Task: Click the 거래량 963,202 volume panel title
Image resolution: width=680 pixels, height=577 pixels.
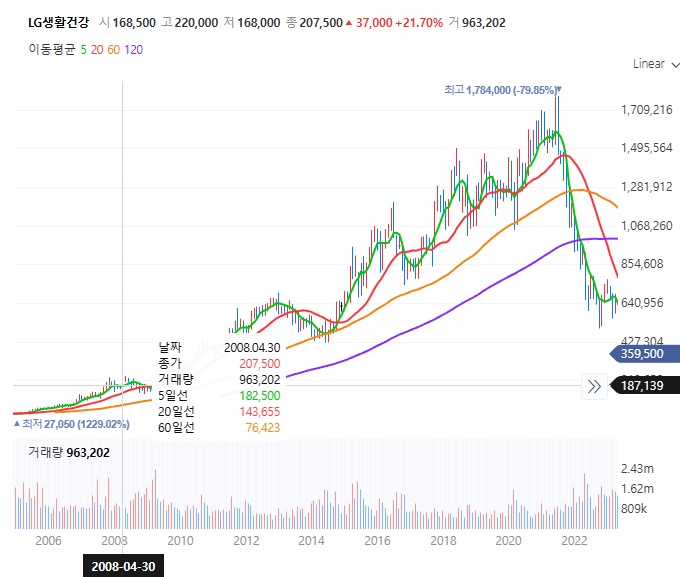Action: coord(69,452)
